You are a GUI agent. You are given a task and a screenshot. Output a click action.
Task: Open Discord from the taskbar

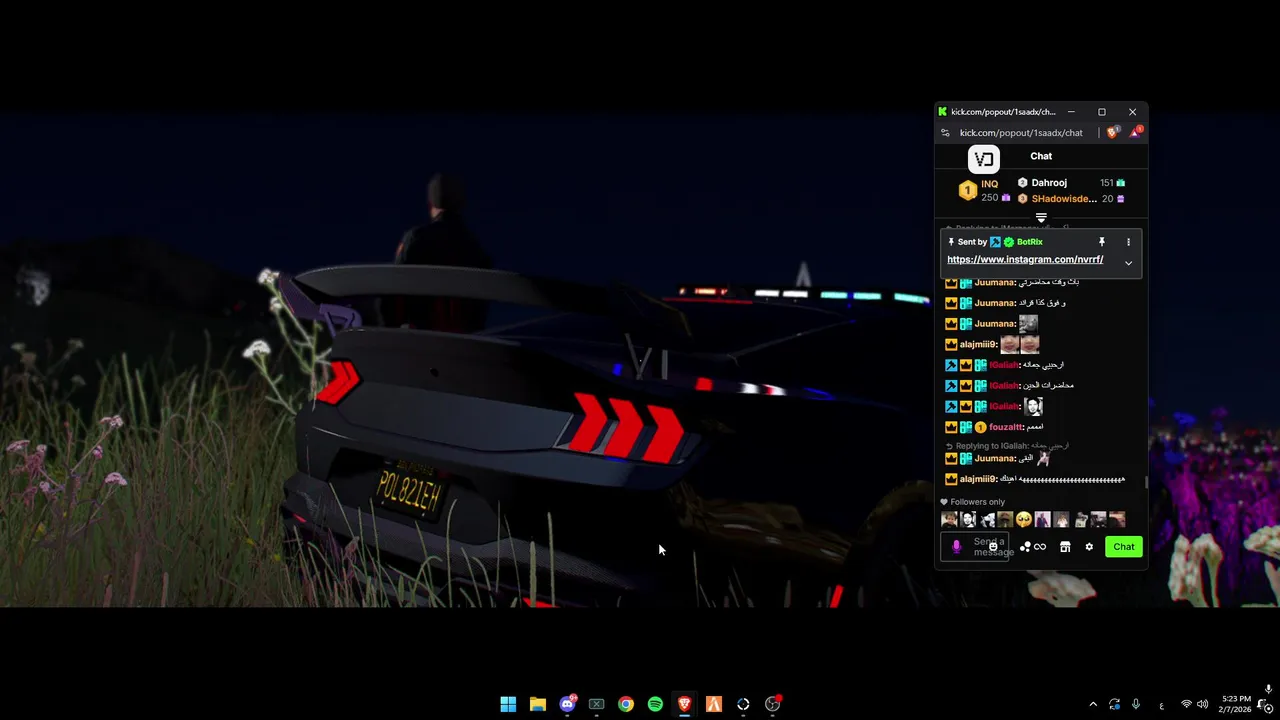tap(567, 704)
